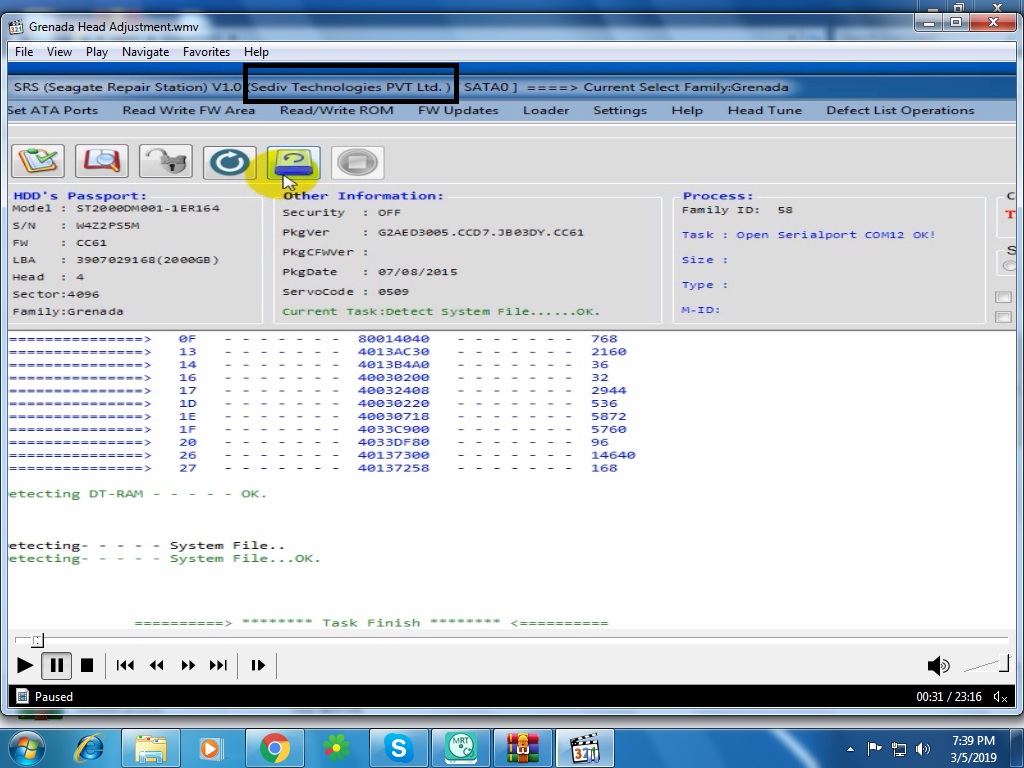
Task: Open the Navigate menu
Action: (x=146, y=52)
